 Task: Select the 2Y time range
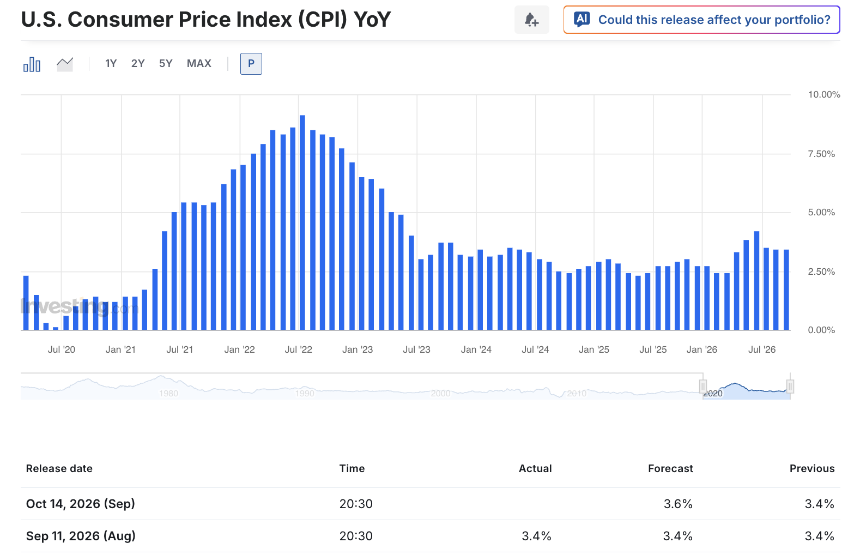pos(138,64)
